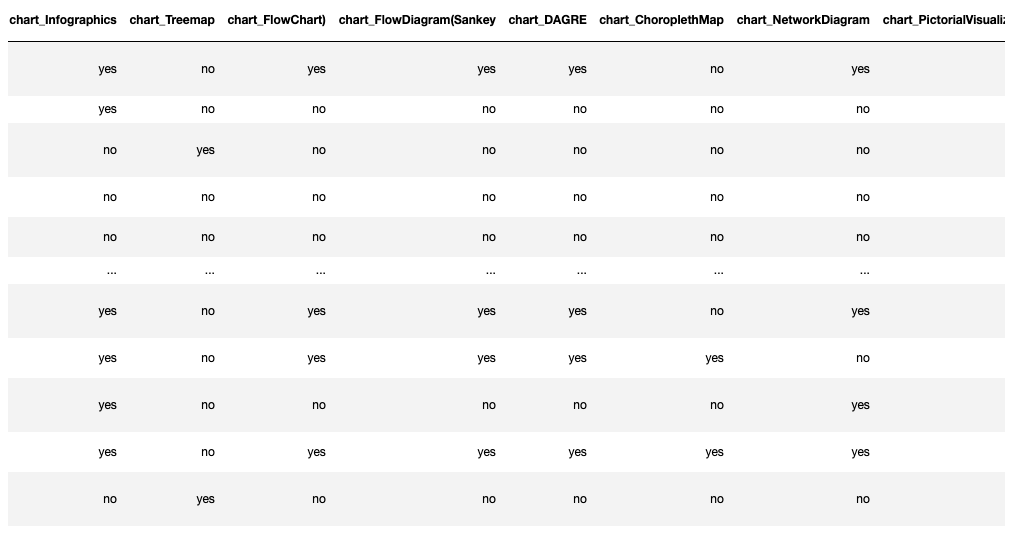Click the truncated chart_PictorialVisualiz column header
The width and height of the screenshot is (1015, 556).
tap(946, 20)
